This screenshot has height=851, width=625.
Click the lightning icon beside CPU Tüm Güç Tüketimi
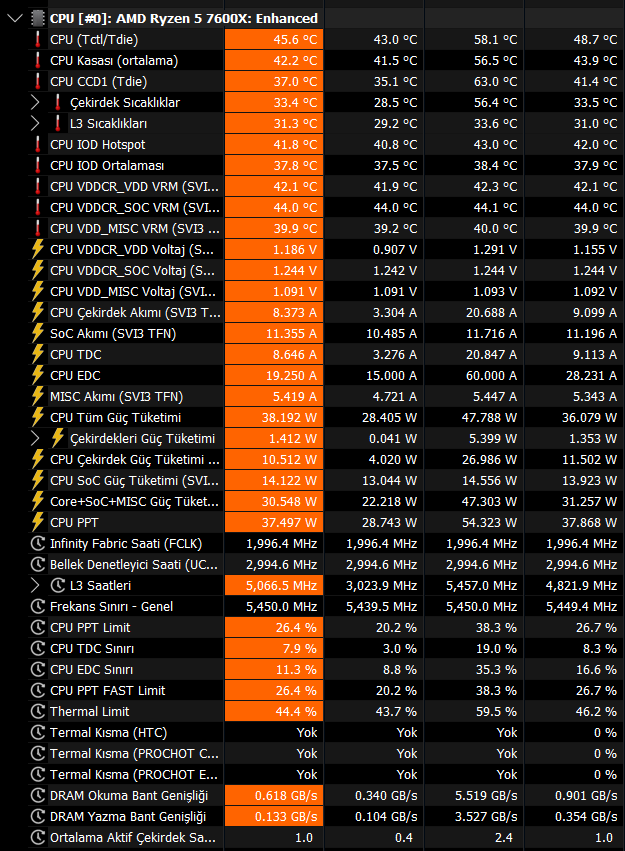coord(37,417)
